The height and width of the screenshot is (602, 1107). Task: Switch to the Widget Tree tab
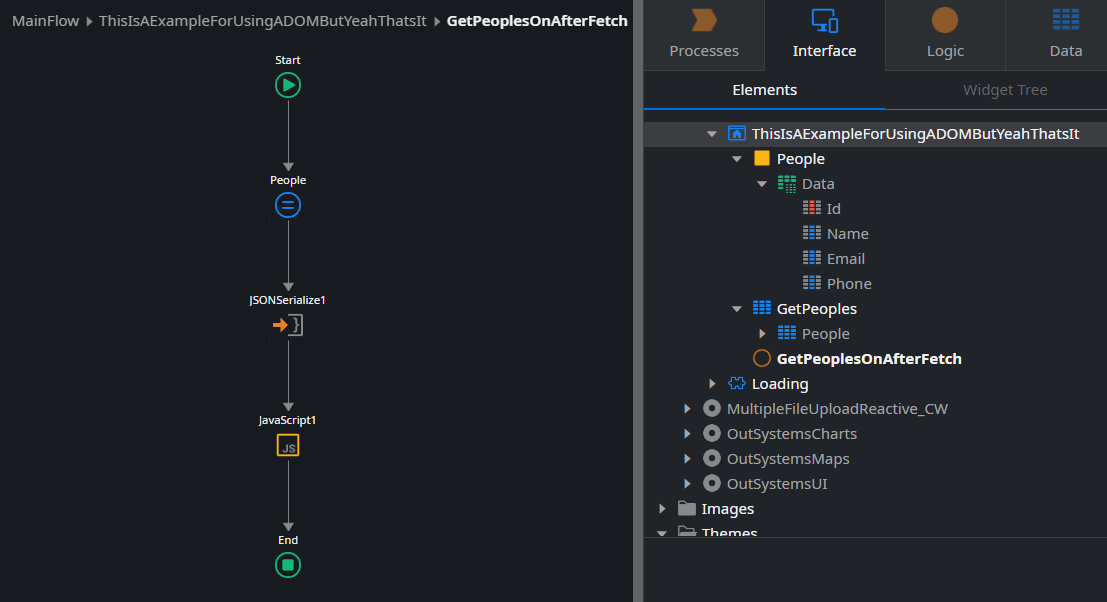coord(1005,90)
